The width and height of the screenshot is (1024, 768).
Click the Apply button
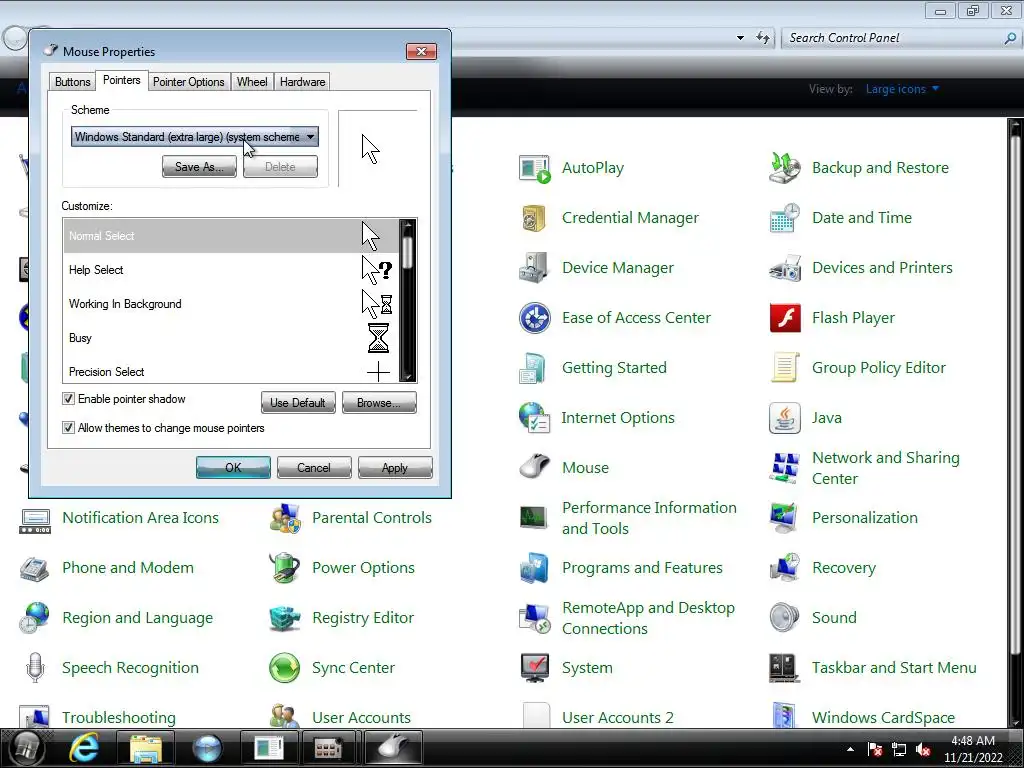395,468
